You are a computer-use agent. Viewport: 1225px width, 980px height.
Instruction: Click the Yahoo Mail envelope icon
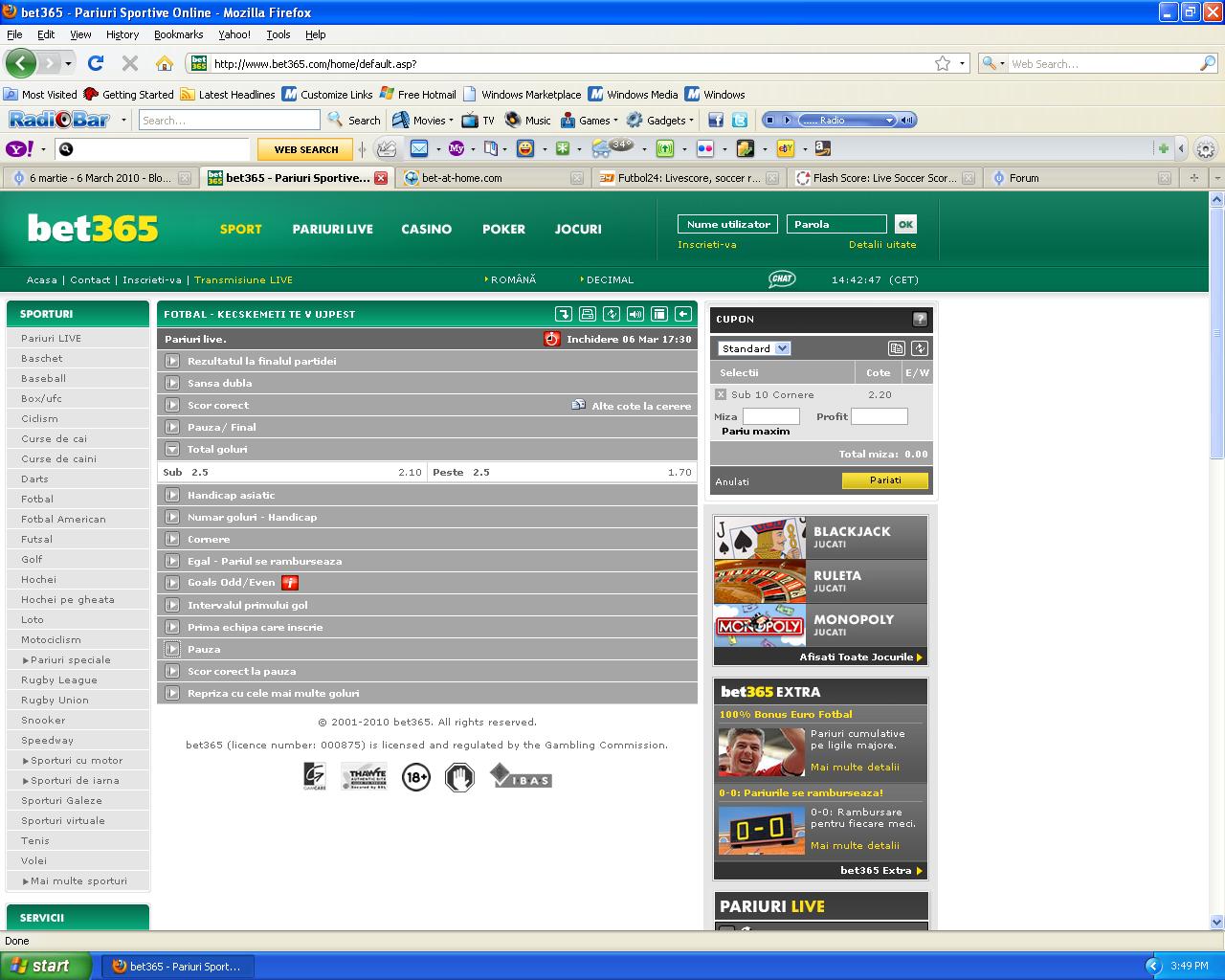click(x=419, y=148)
